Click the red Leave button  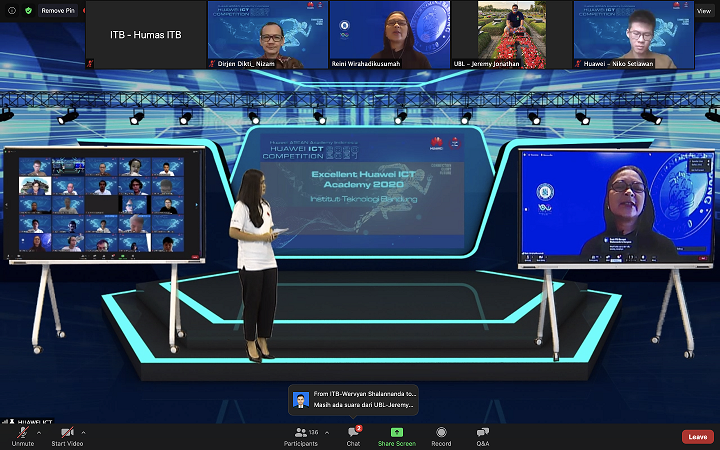click(x=698, y=437)
